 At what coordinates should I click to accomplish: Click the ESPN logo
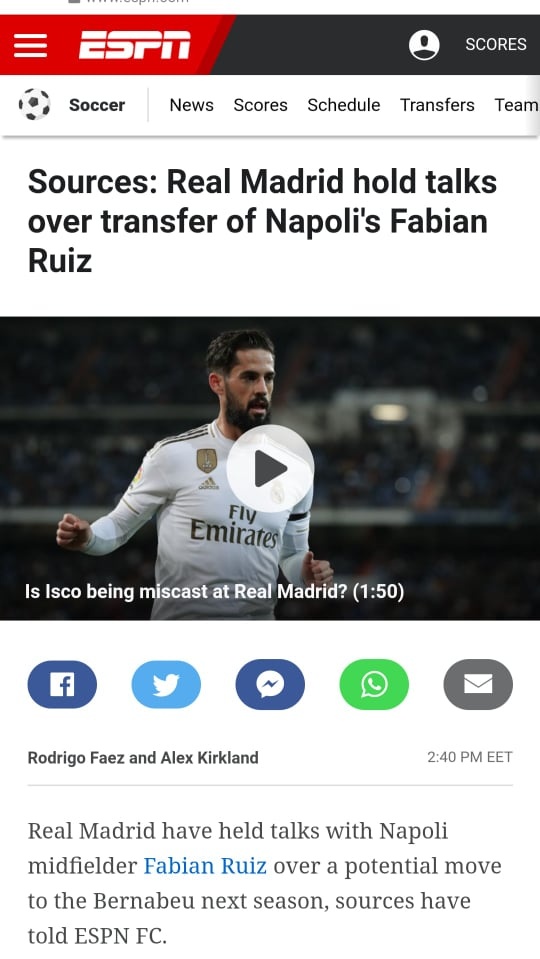[135, 45]
